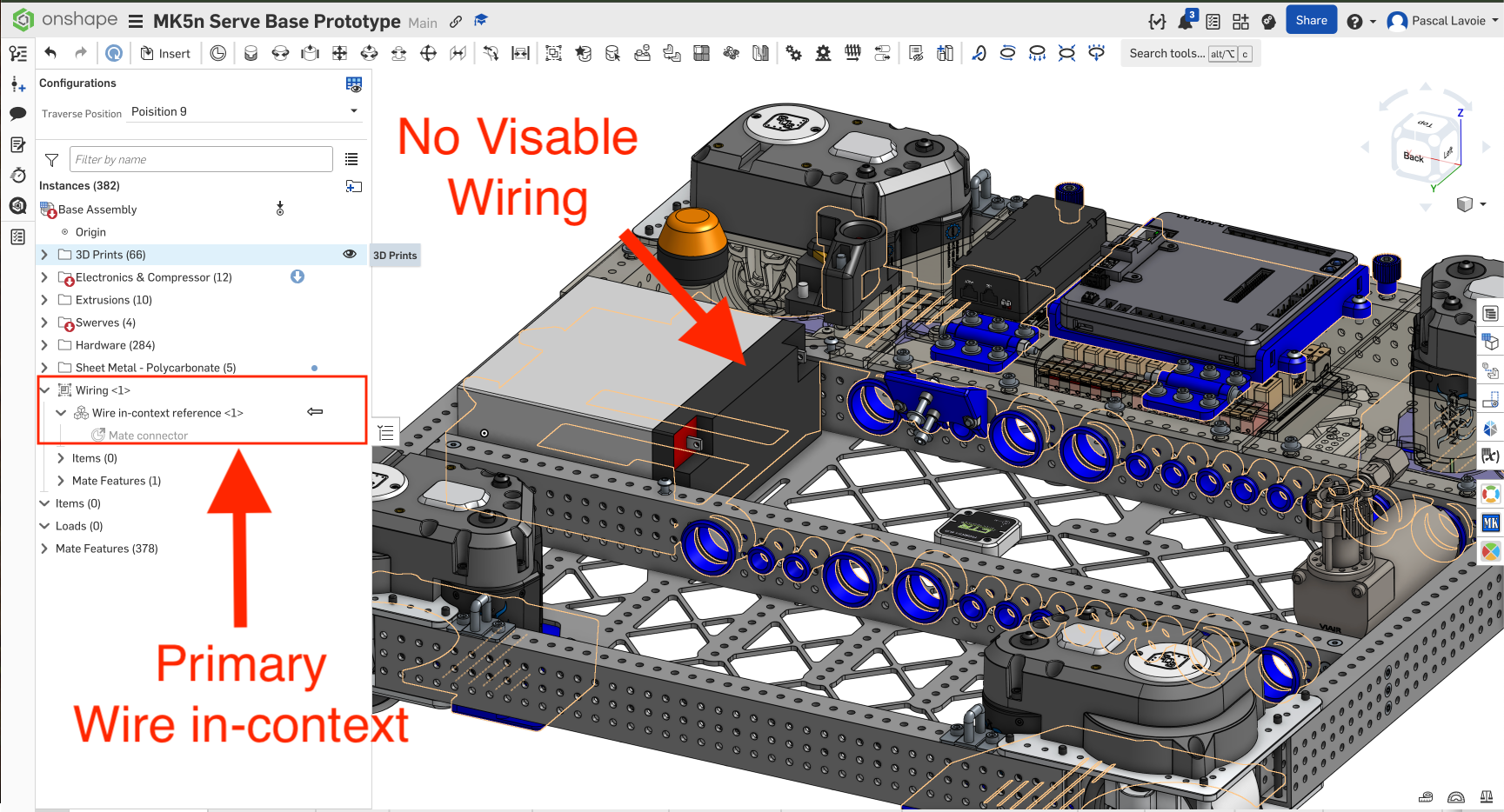This screenshot has height=812, width=1504.
Task: Open the BOM table icon on right edge
Action: point(1490,313)
